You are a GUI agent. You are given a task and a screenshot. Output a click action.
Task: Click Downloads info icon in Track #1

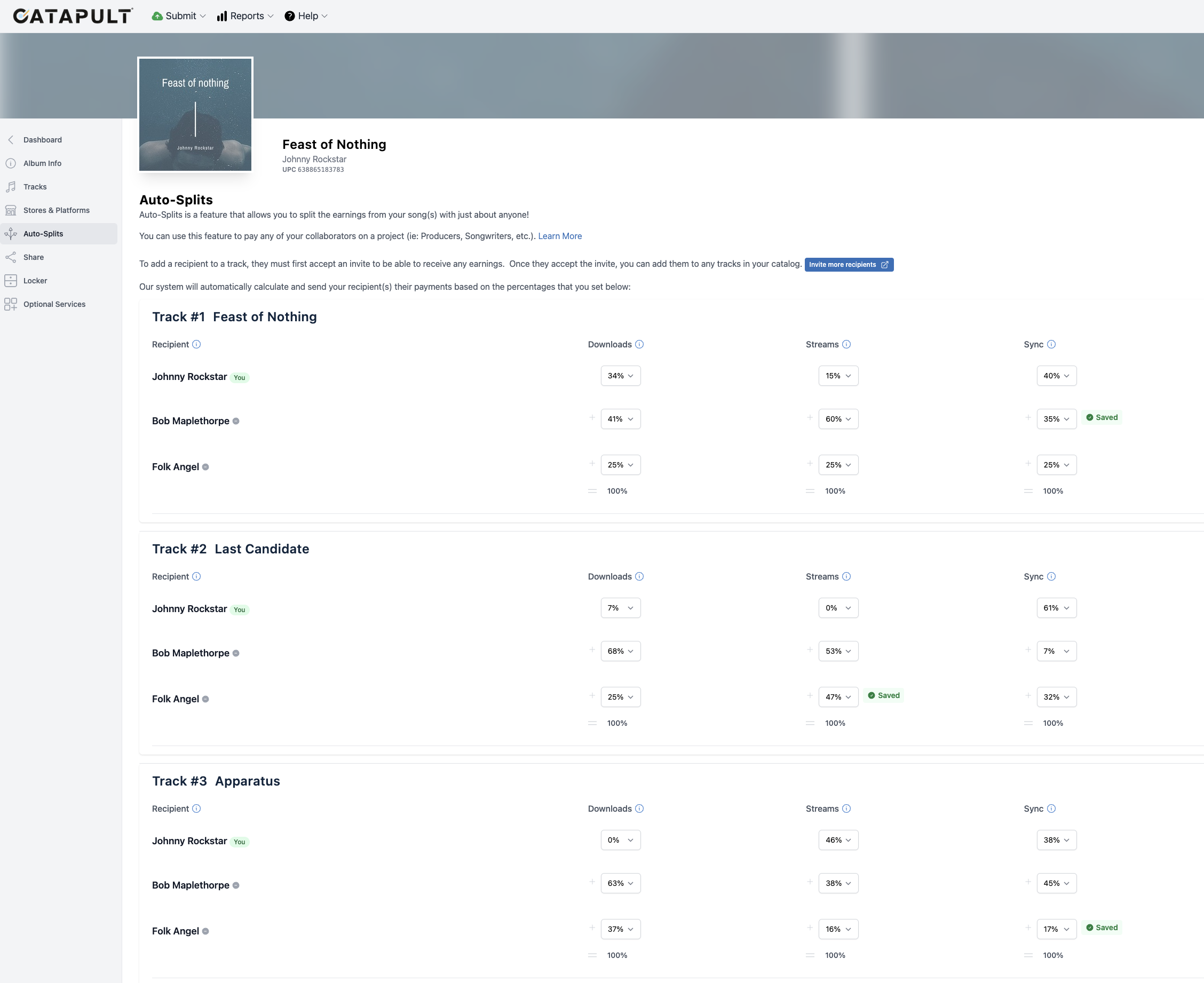coord(639,344)
